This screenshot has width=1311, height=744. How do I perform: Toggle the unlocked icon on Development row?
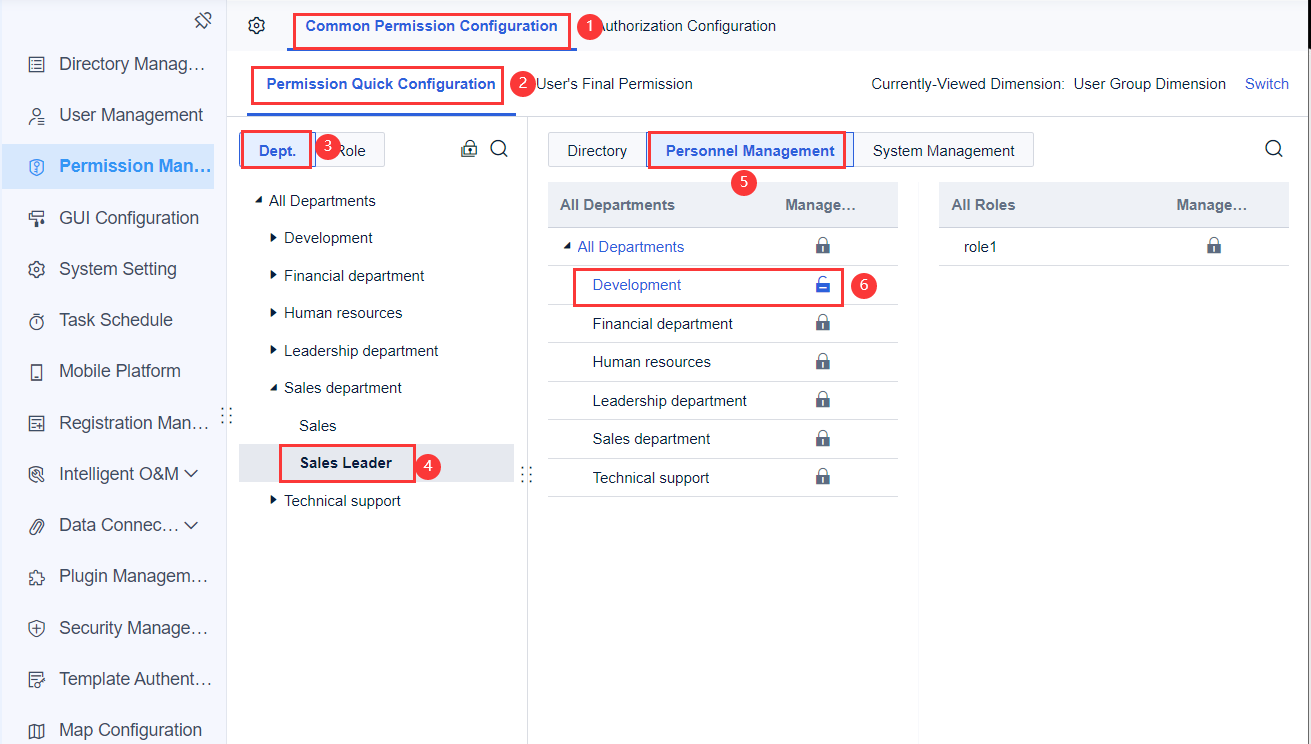(822, 285)
